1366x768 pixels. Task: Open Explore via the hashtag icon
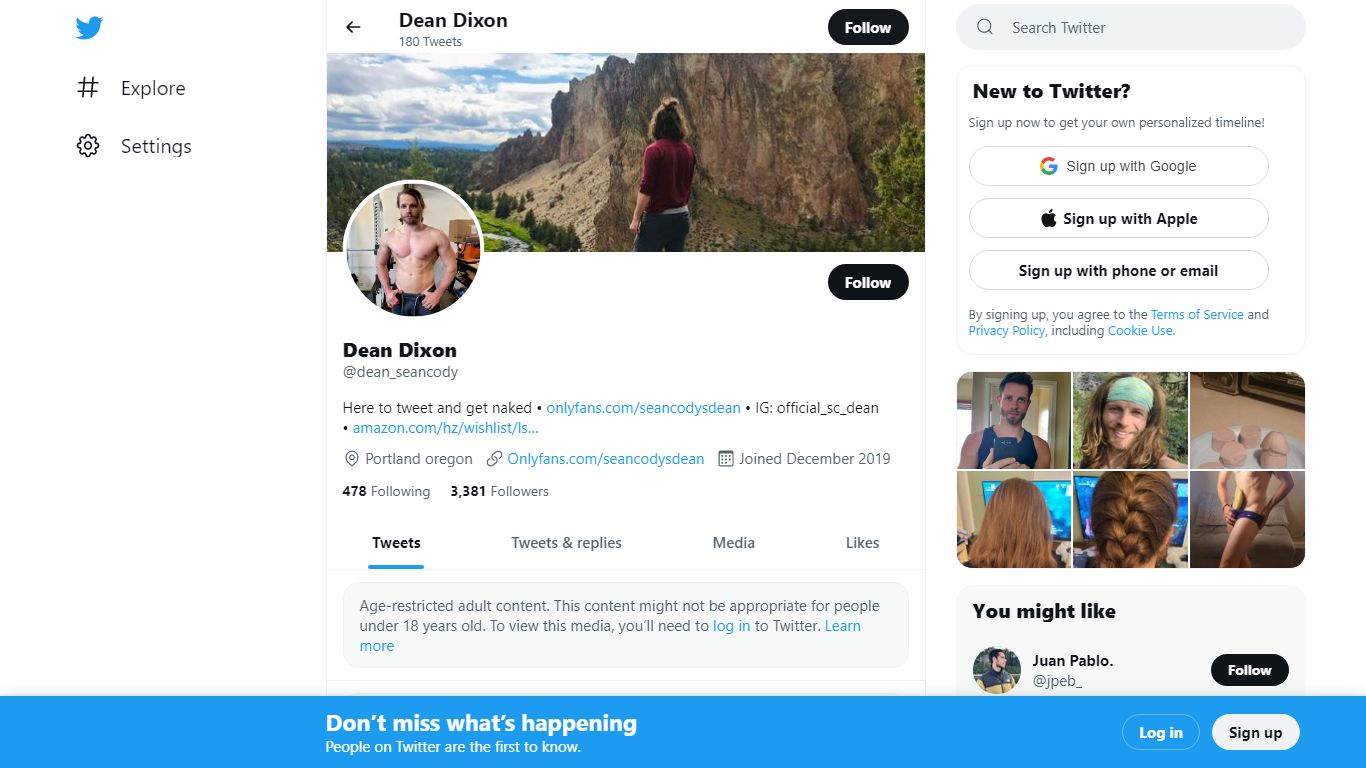point(88,88)
